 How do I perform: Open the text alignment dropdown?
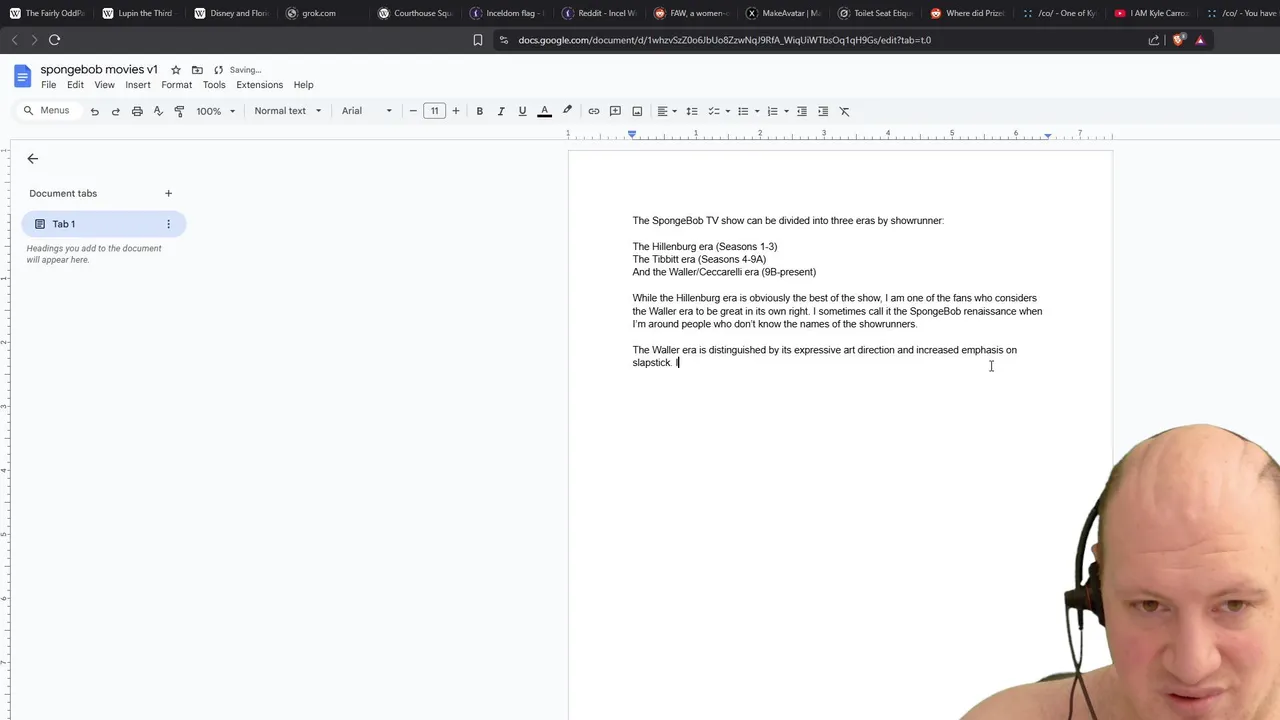tap(667, 111)
